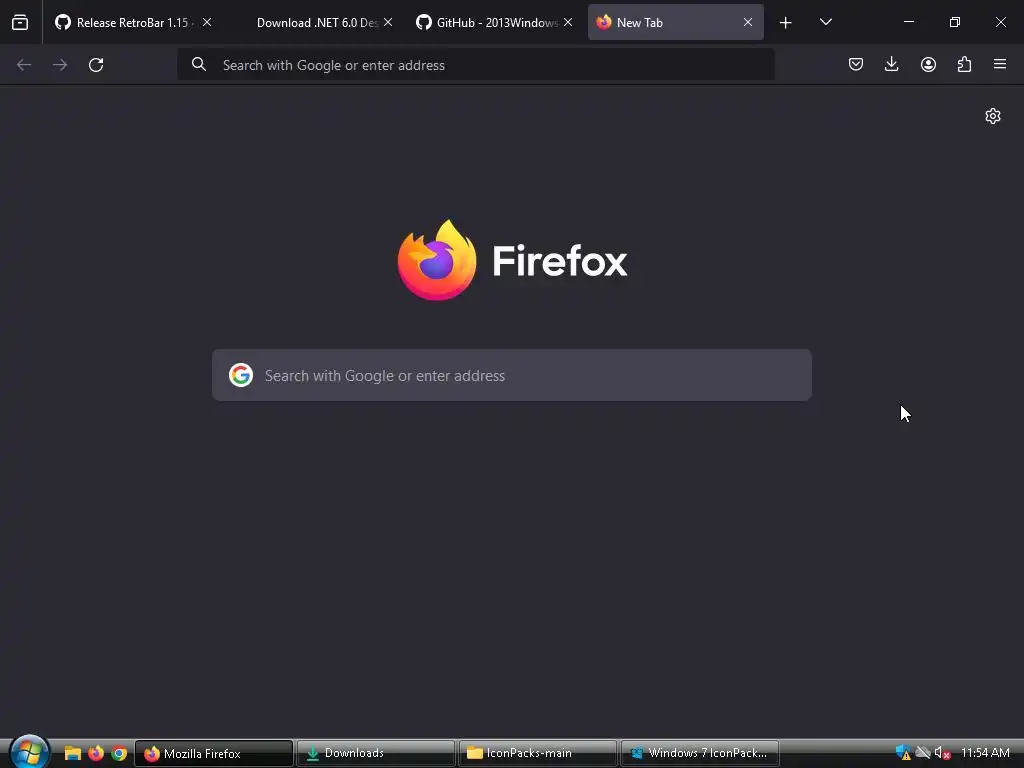This screenshot has width=1024, height=768.
Task: Open the Firefox View icon
Action: (20, 22)
